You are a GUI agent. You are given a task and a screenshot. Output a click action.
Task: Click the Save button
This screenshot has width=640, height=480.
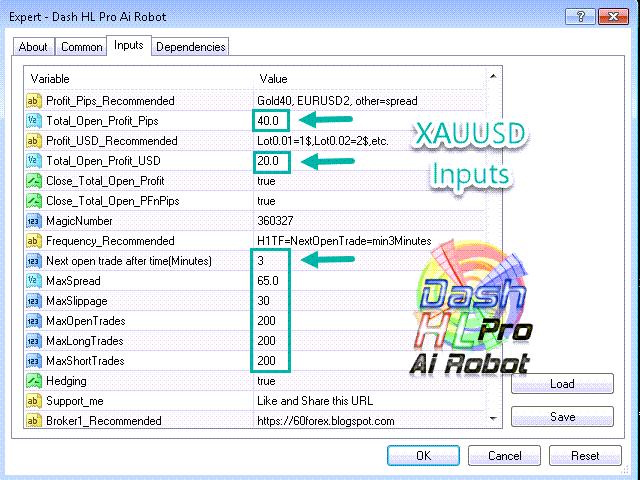[562, 417]
